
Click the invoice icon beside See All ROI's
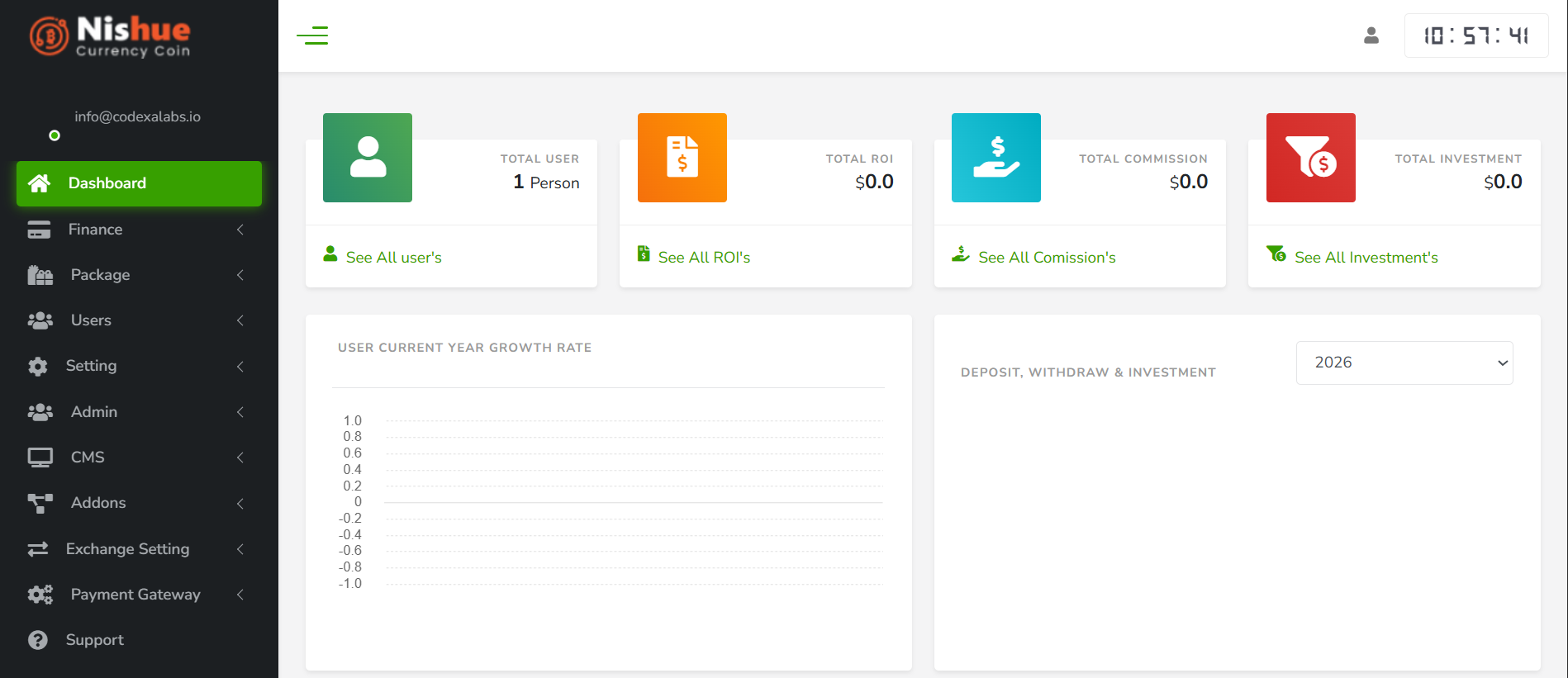point(644,254)
